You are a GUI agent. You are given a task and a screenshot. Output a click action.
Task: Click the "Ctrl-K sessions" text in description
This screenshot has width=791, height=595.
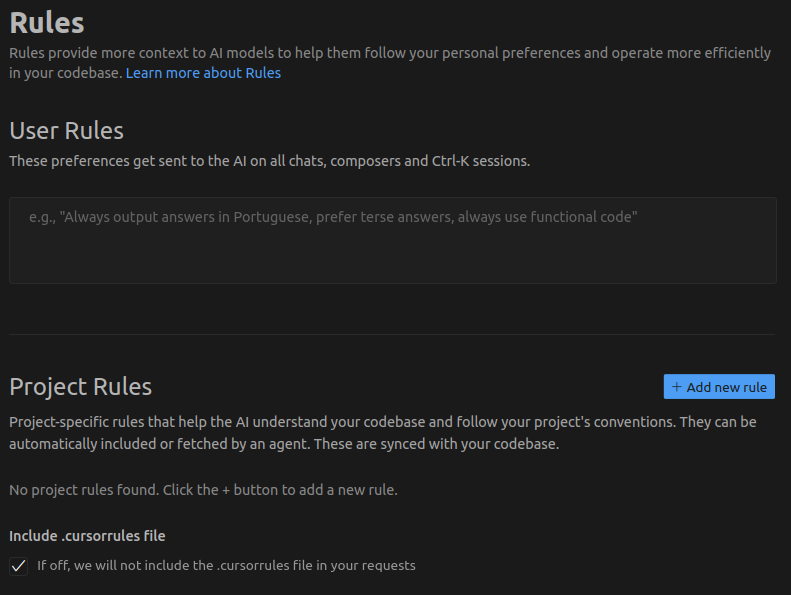tap(481, 161)
